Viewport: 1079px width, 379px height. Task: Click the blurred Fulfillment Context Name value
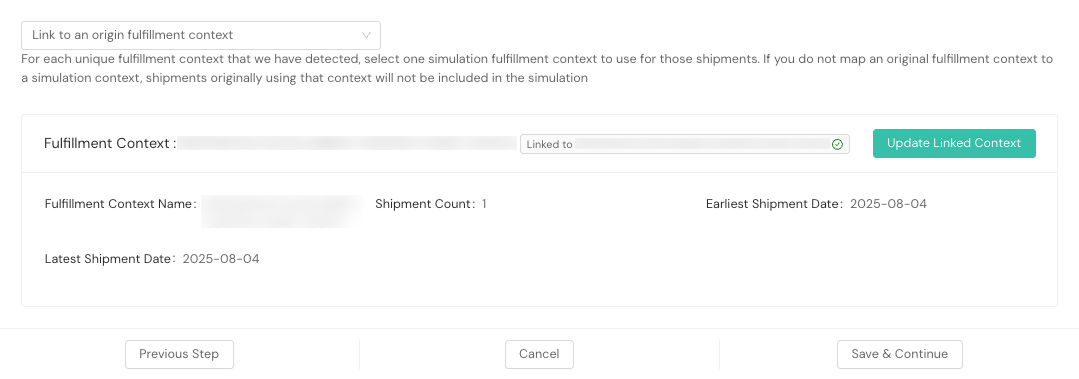(282, 210)
